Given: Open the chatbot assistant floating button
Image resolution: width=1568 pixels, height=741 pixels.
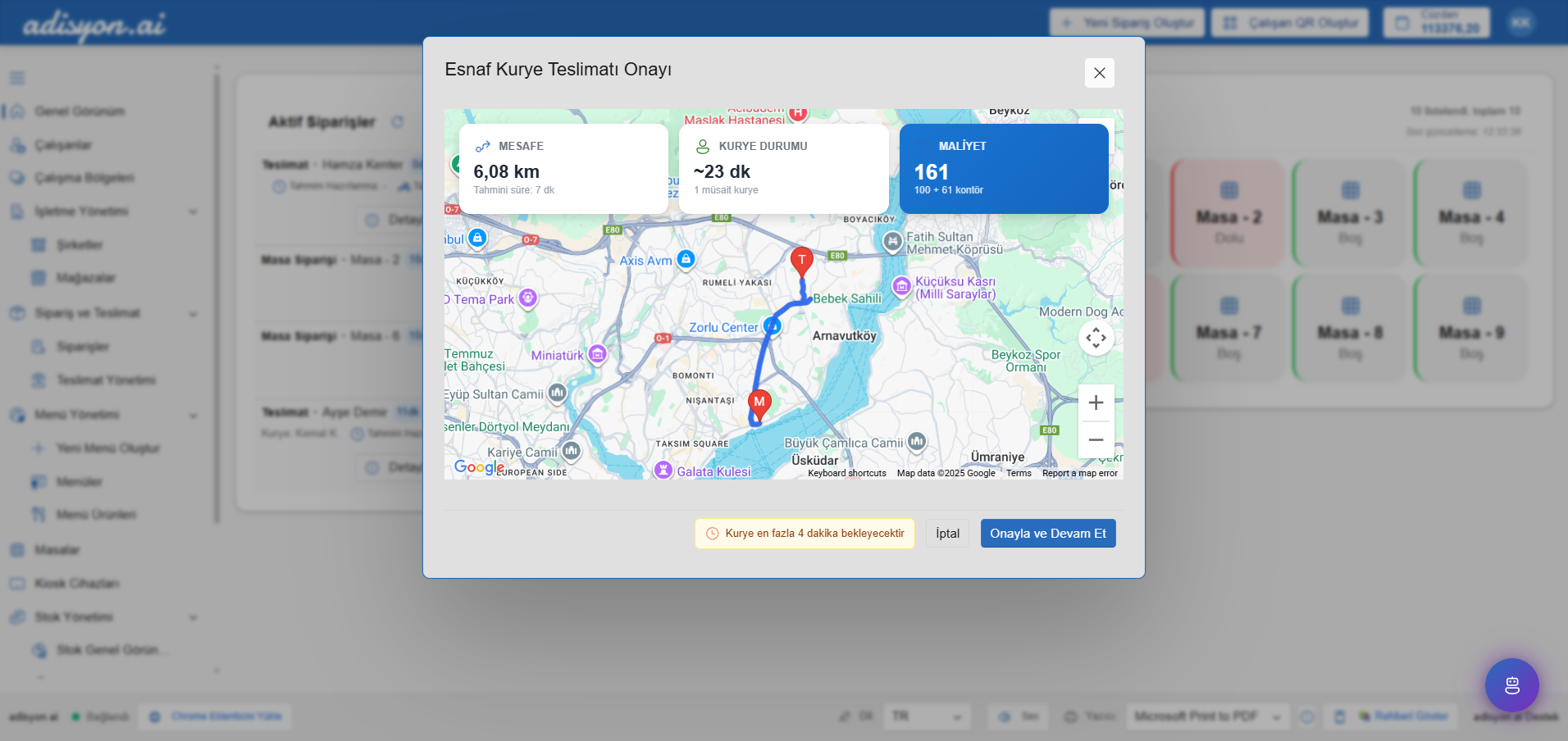Looking at the screenshot, I should pyautogui.click(x=1511, y=685).
